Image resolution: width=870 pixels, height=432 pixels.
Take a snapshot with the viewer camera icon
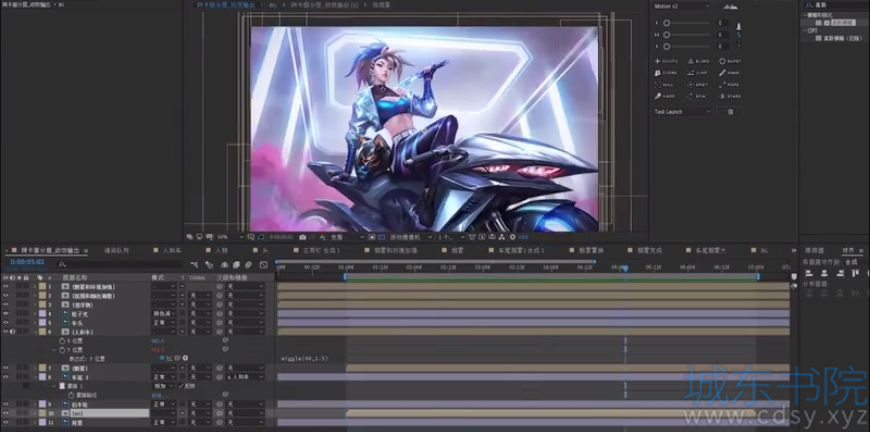tap(302, 237)
